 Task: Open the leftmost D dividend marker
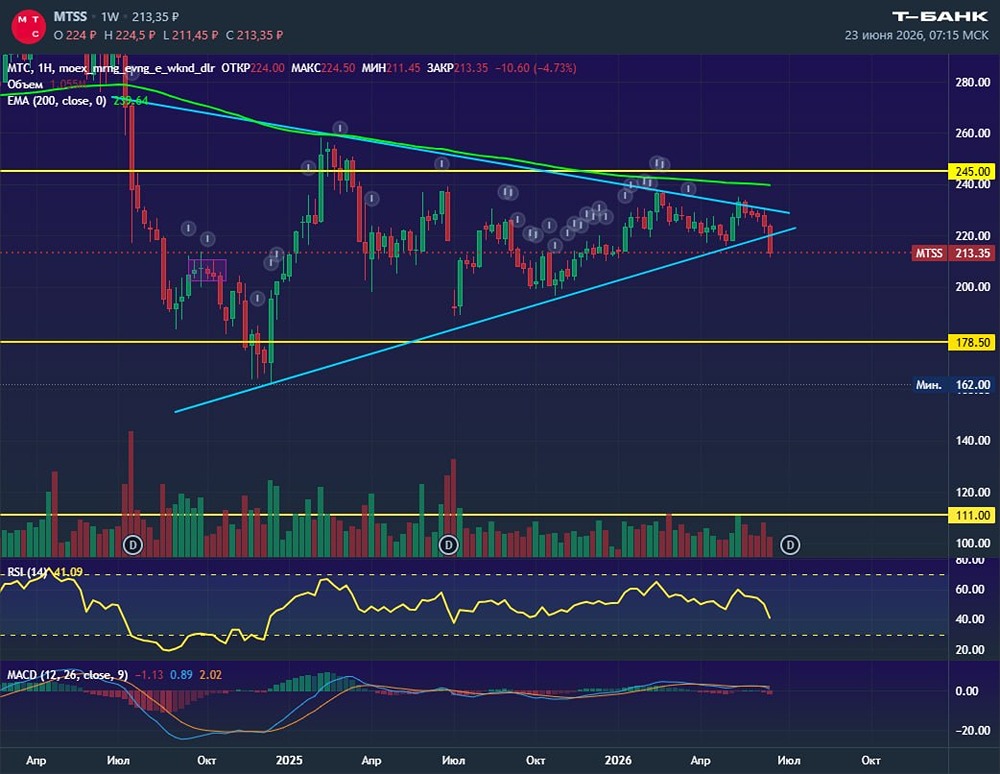(x=133, y=545)
